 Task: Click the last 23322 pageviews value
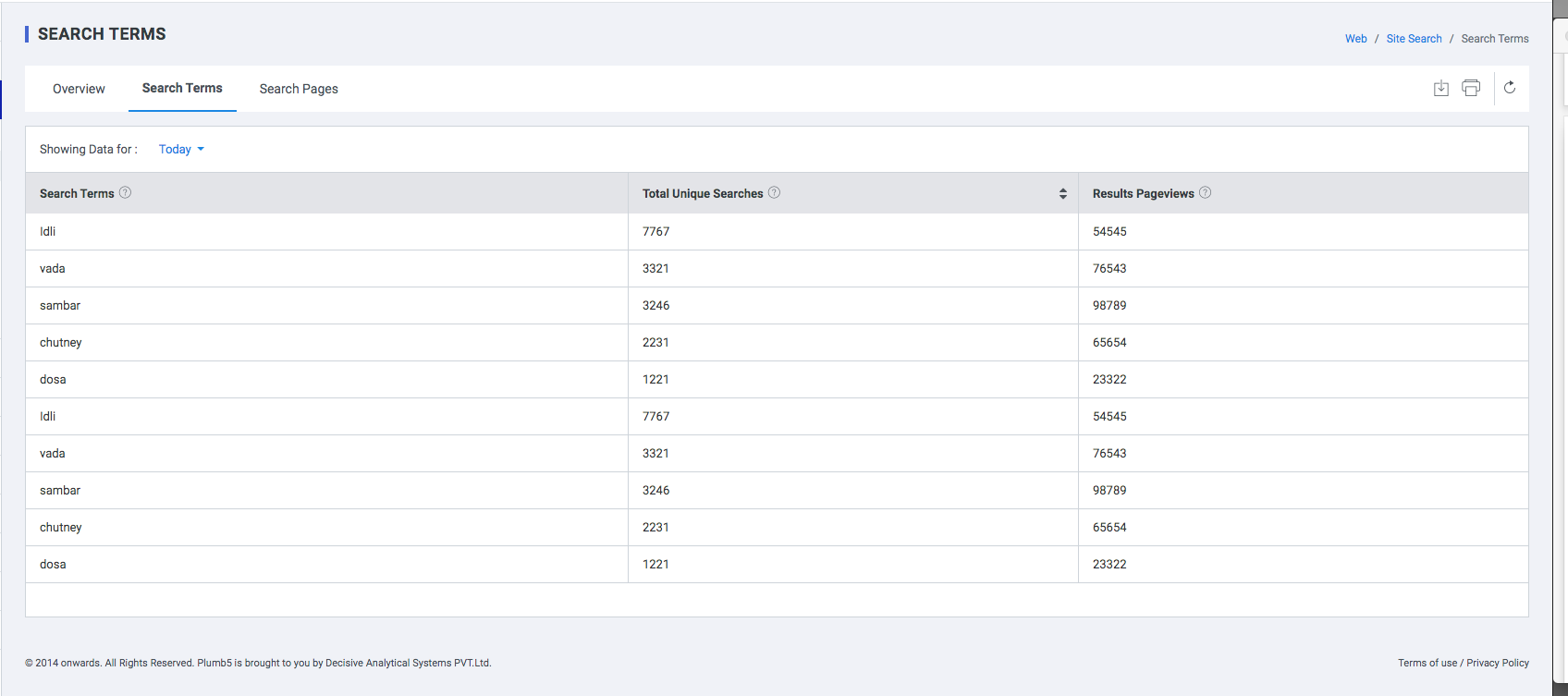tap(1109, 564)
